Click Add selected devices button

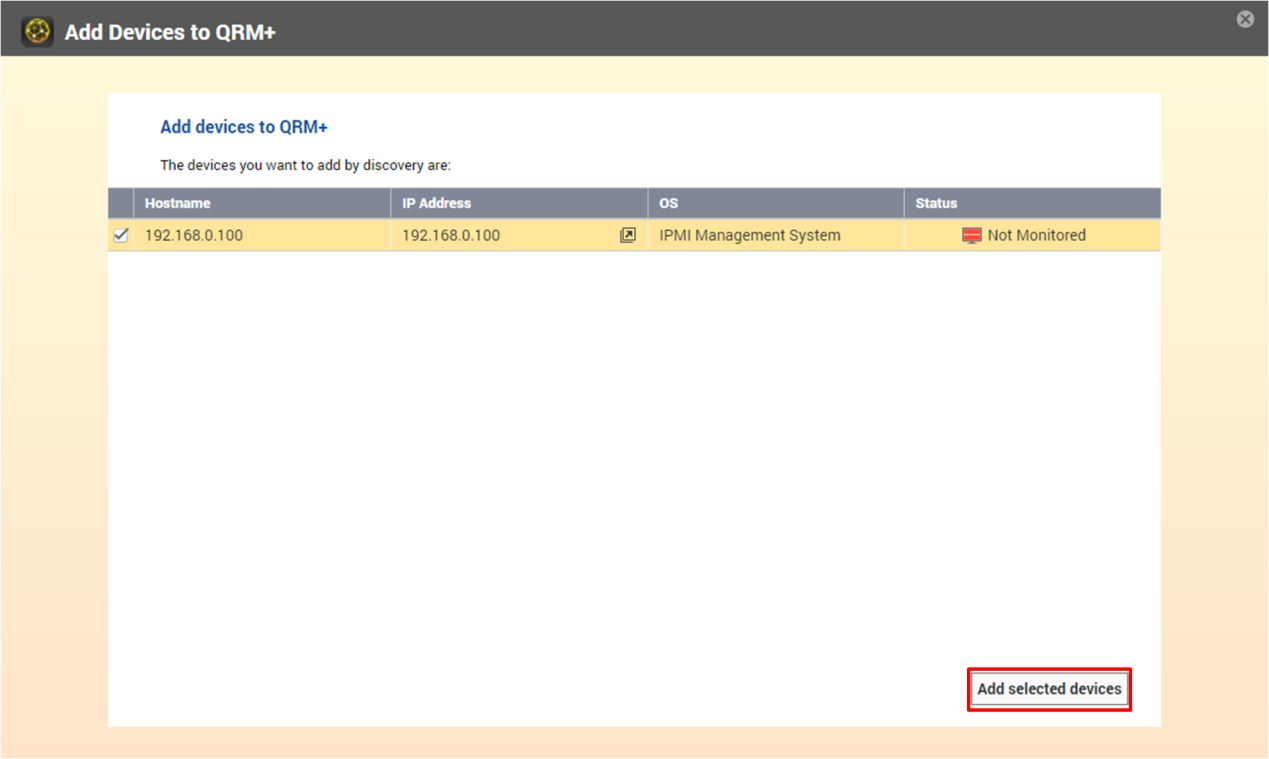click(1049, 689)
